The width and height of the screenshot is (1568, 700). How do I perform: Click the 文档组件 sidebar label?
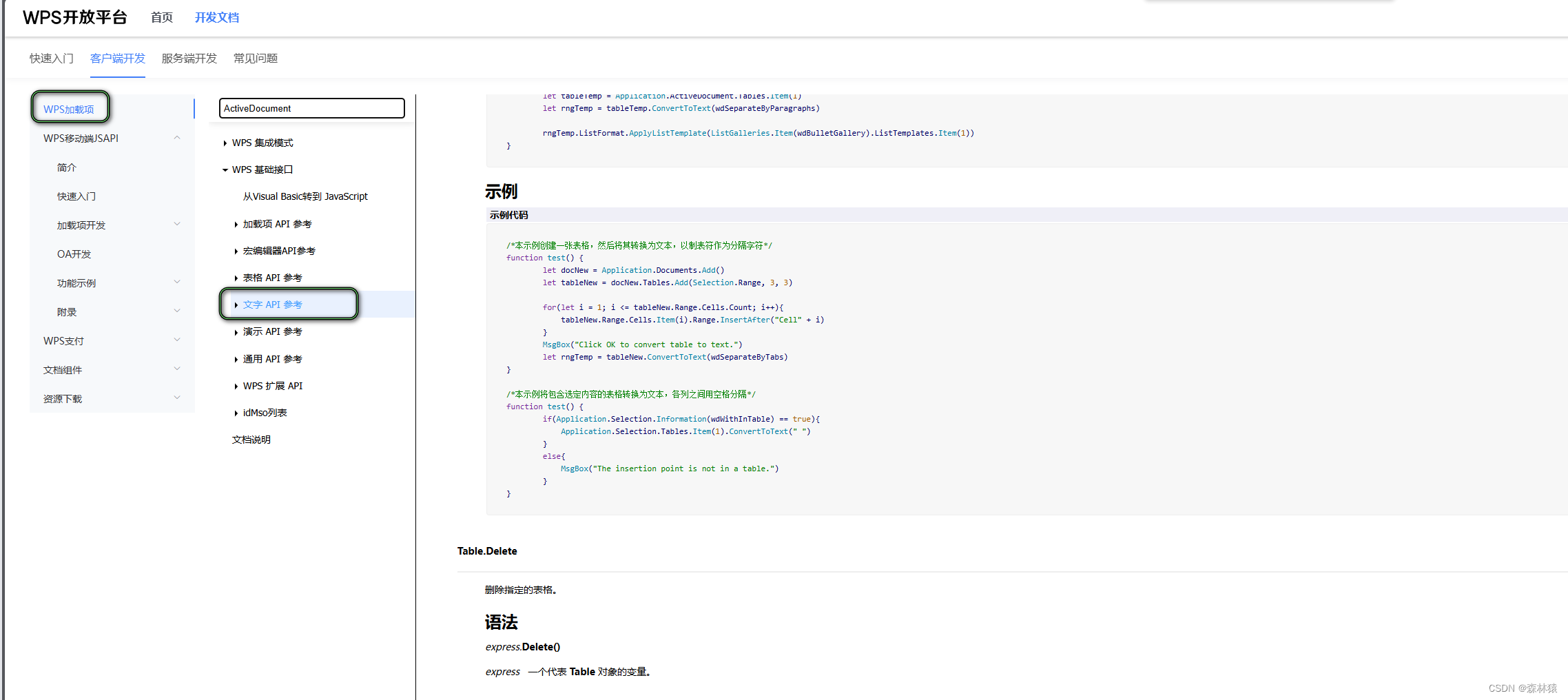pos(63,370)
